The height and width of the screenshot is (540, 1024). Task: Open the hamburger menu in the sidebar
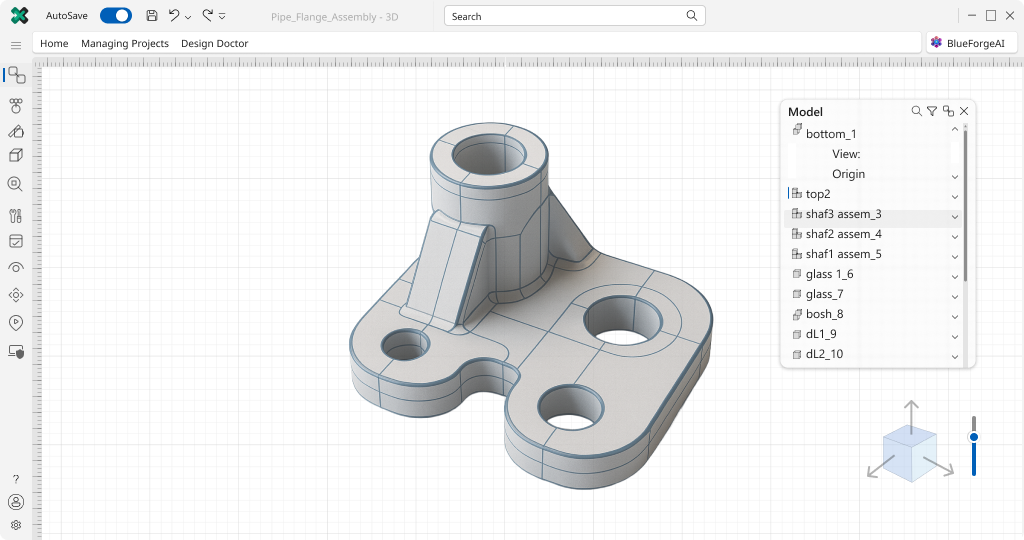16,45
